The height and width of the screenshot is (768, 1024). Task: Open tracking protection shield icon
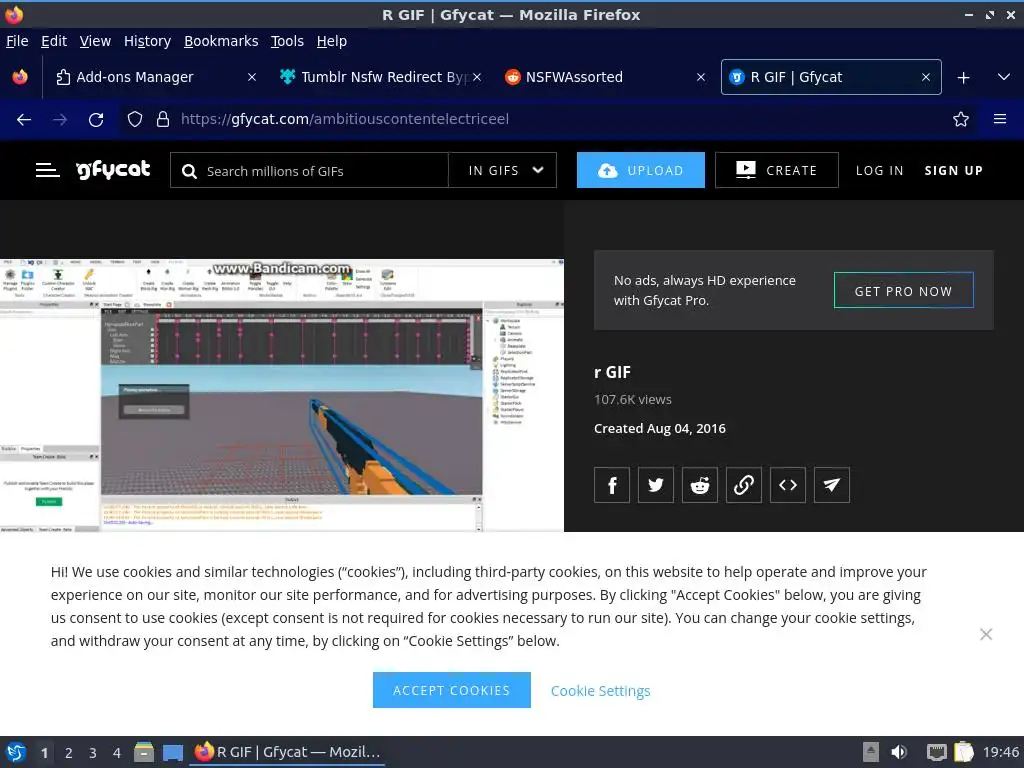point(135,119)
